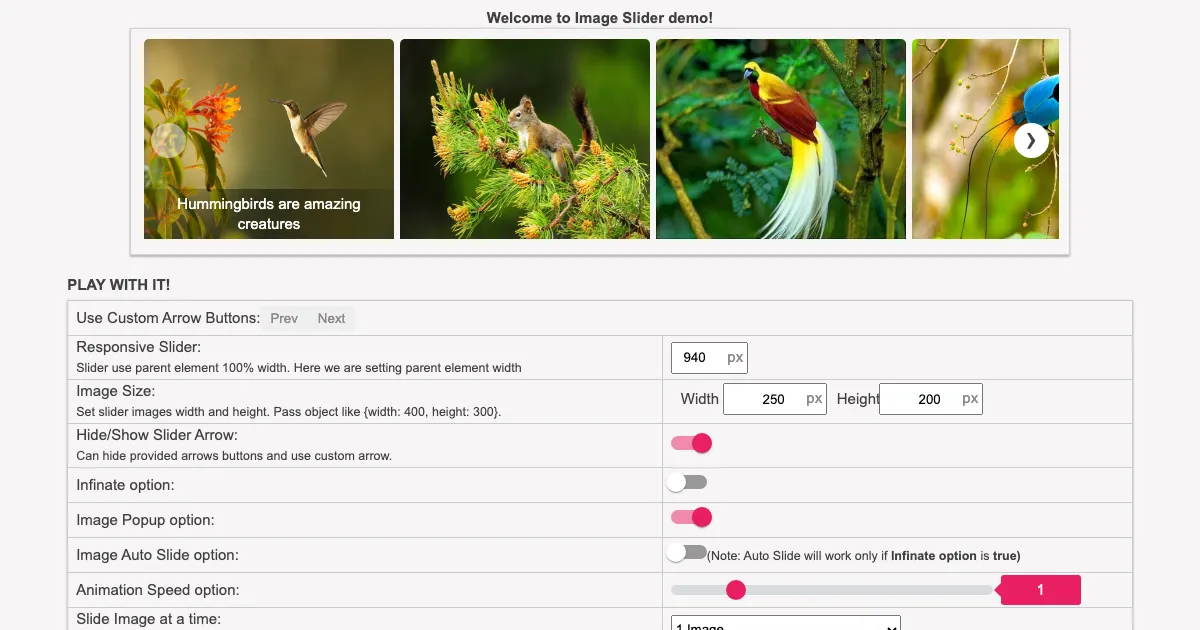Click the 'Responsive Slider:' label
The height and width of the screenshot is (630, 1200).
point(139,347)
